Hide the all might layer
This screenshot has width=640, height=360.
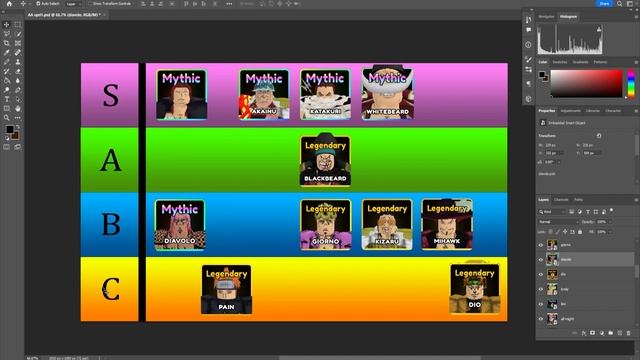pyautogui.click(x=541, y=319)
